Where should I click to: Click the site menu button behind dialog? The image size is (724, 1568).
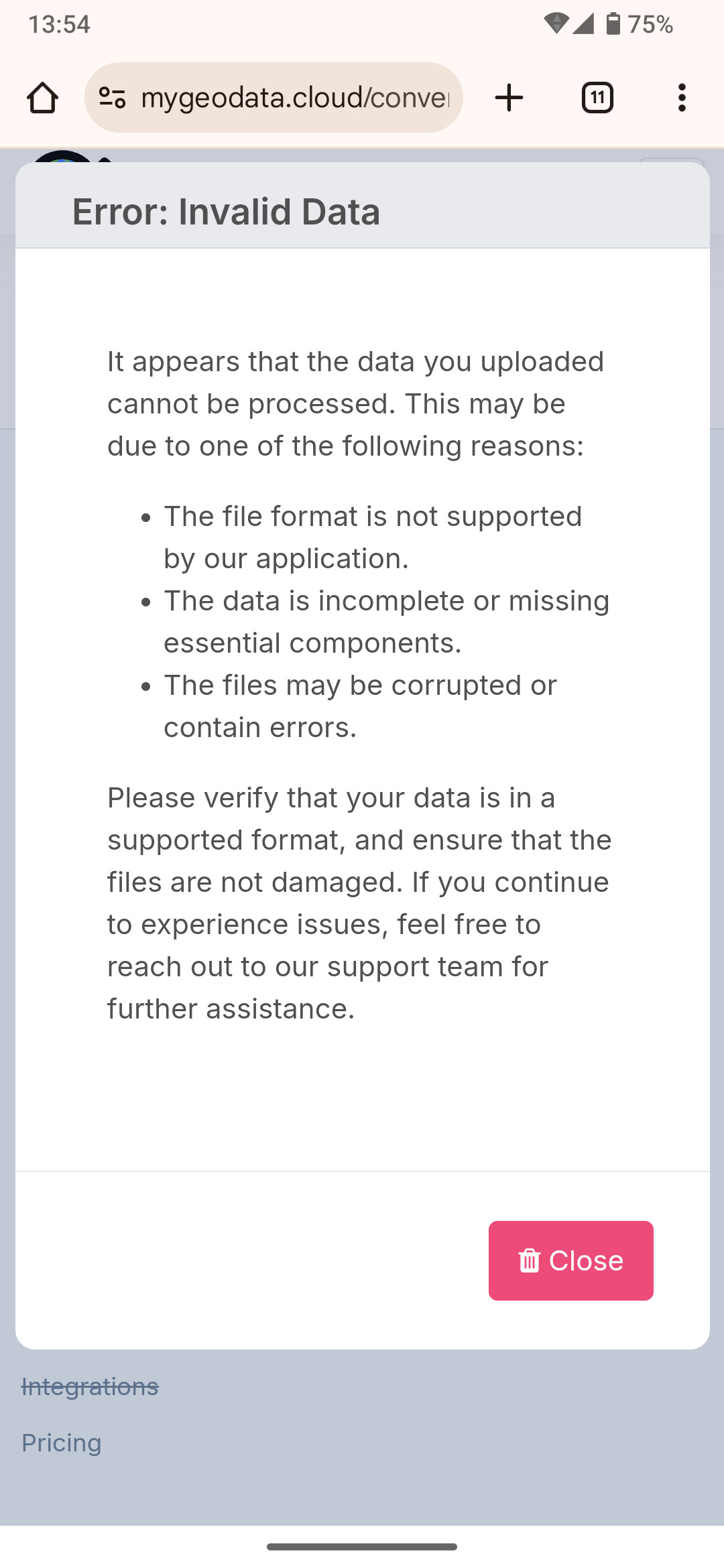(x=671, y=159)
